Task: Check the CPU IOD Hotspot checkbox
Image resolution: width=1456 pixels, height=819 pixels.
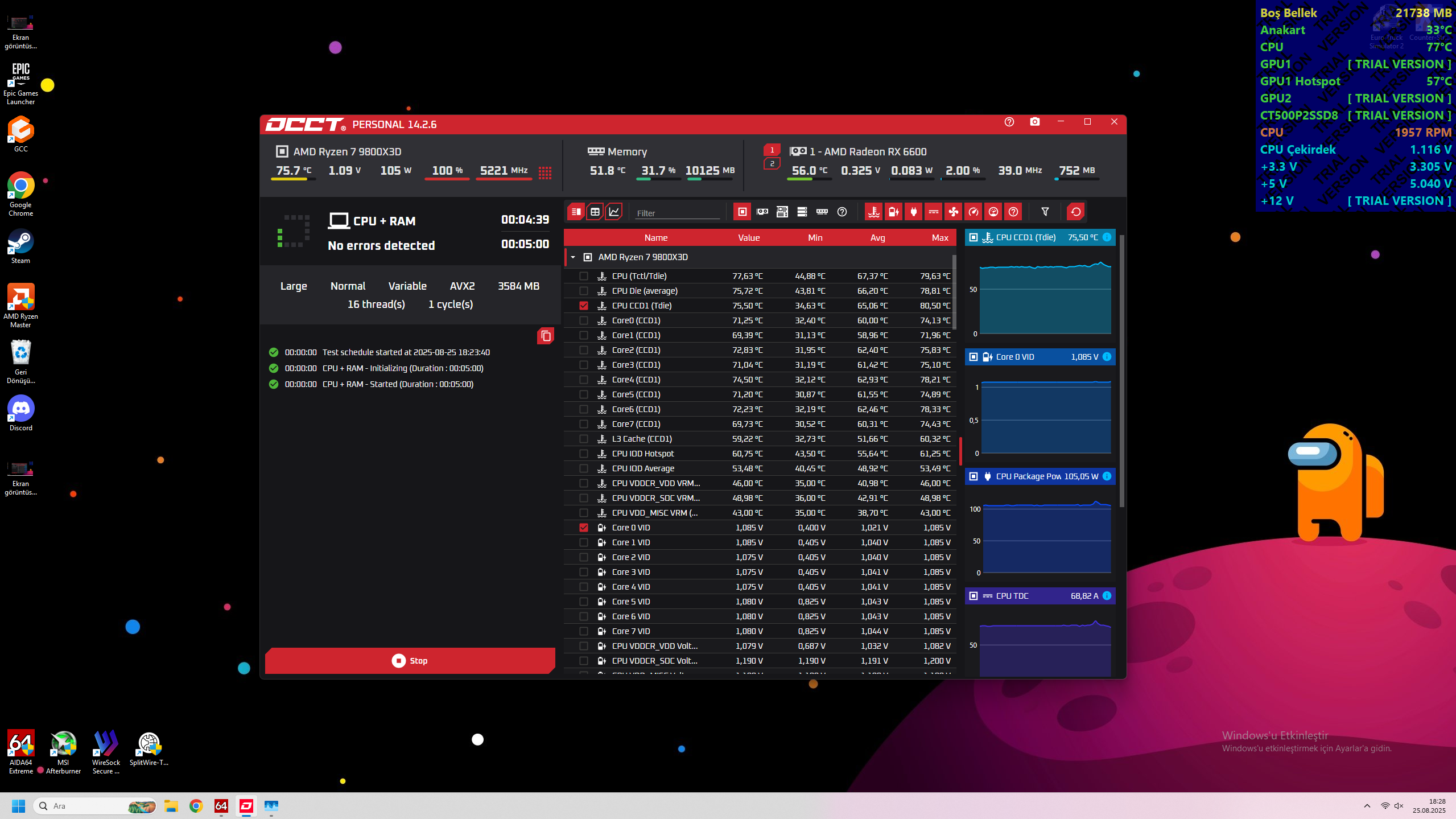Action: point(584,454)
